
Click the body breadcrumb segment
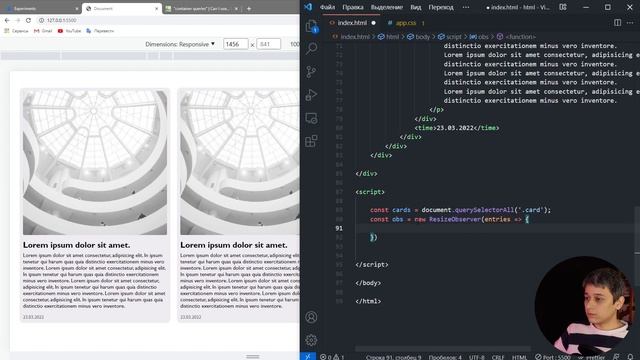pos(418,37)
